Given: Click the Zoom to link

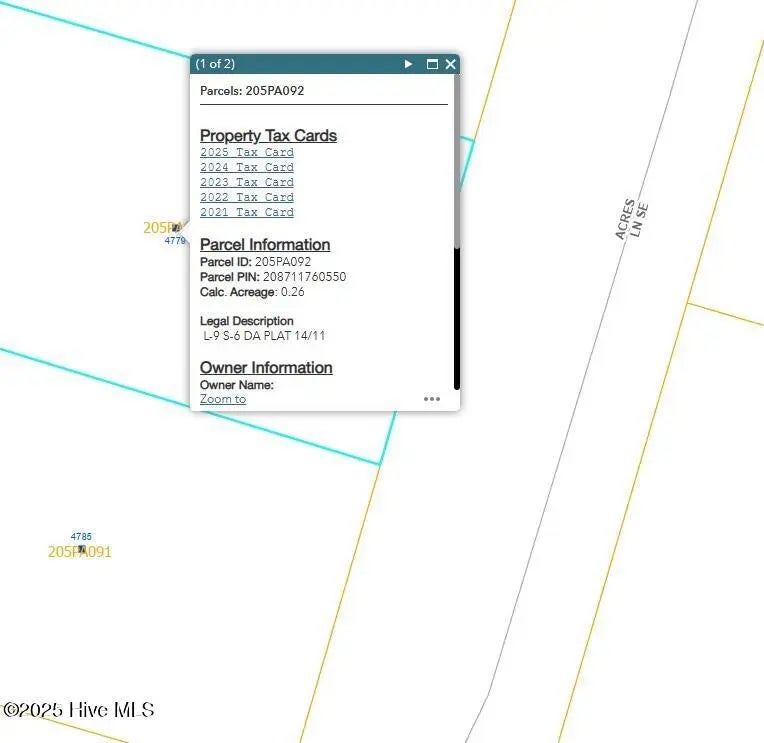Looking at the screenshot, I should tap(222, 399).
